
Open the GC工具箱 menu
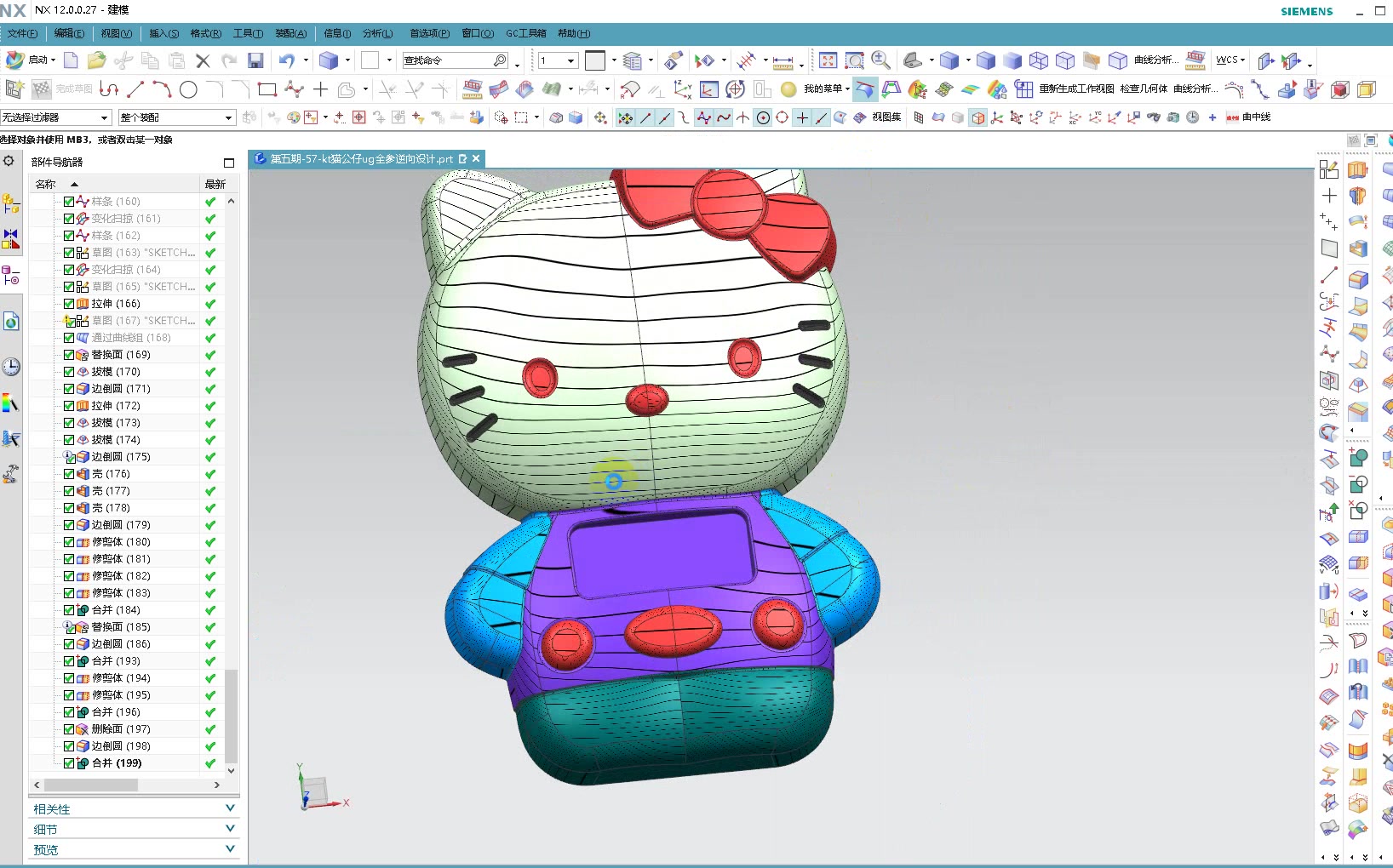click(x=526, y=33)
